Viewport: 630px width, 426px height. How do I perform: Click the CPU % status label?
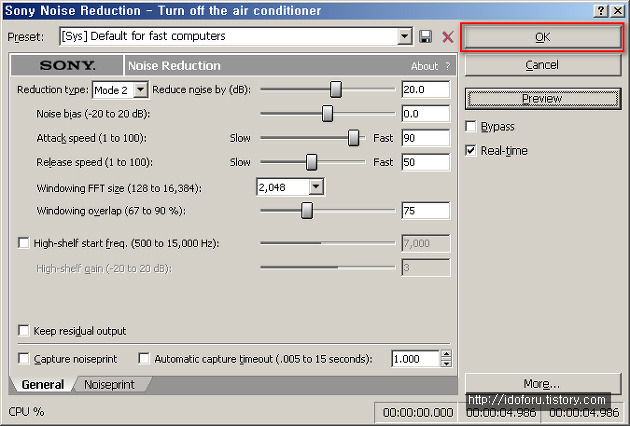[x=26, y=412]
